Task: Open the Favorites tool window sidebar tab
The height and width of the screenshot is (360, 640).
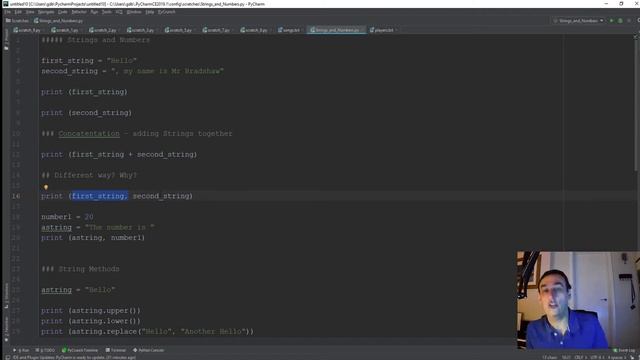Action: tap(6, 329)
